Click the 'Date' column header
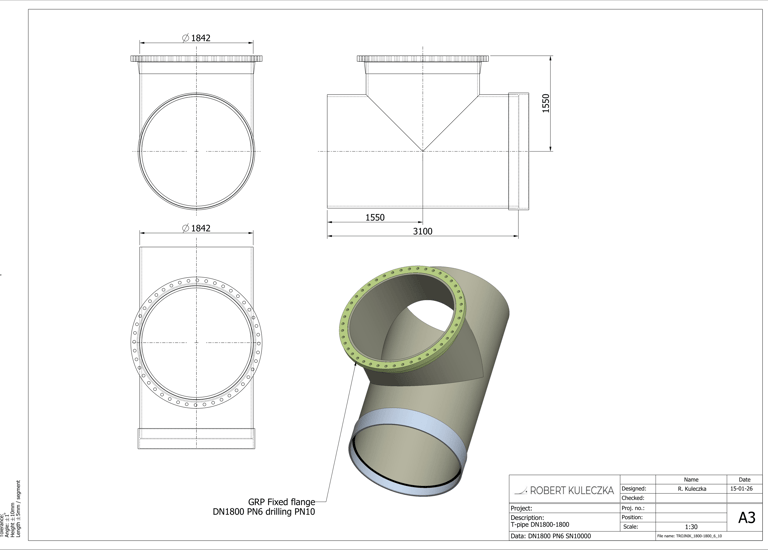Image resolution: width=768 pixels, height=550 pixels. click(744, 479)
